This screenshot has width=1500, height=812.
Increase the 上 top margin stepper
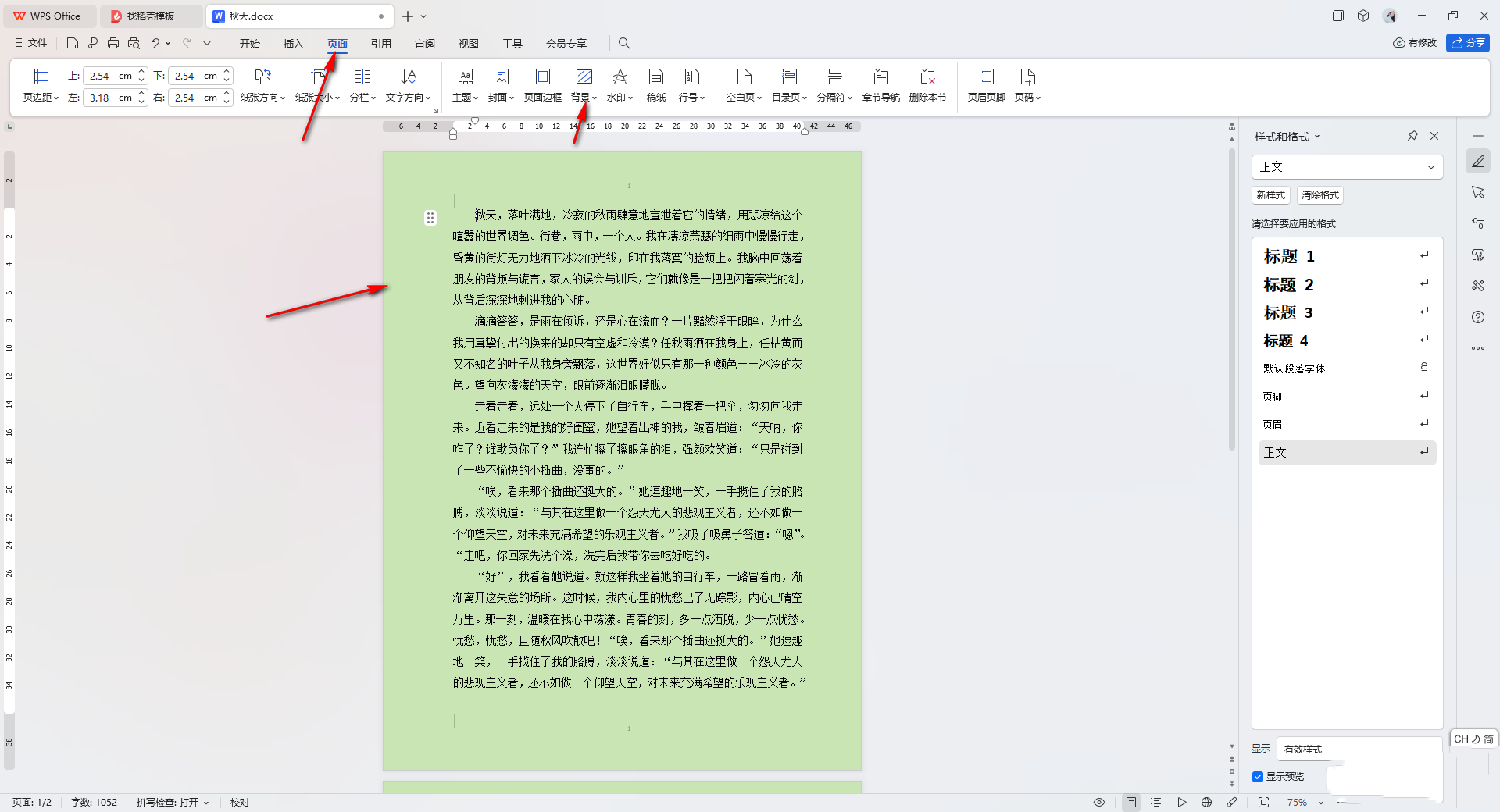click(x=141, y=72)
